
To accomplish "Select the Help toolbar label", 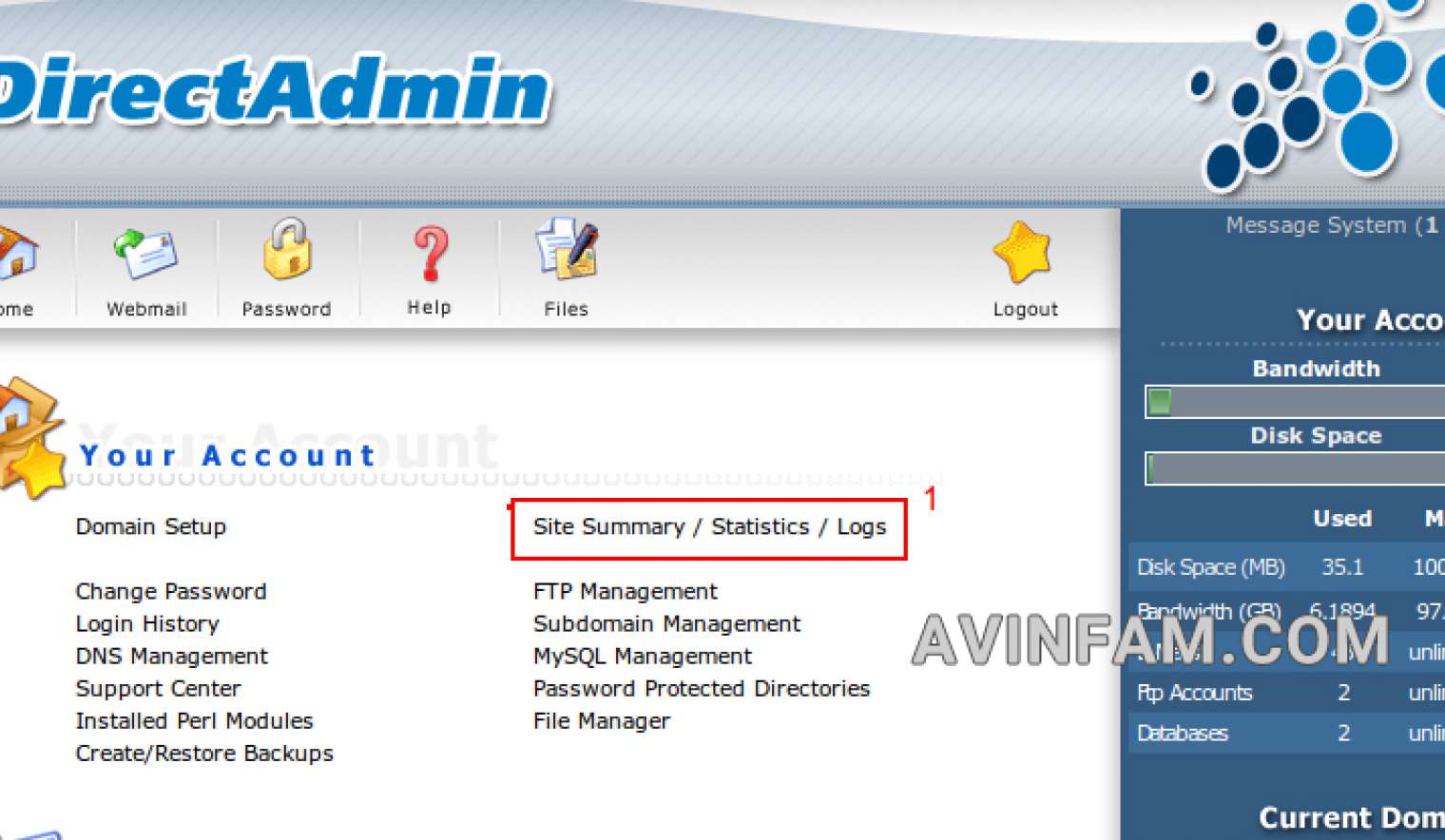I will [x=429, y=307].
